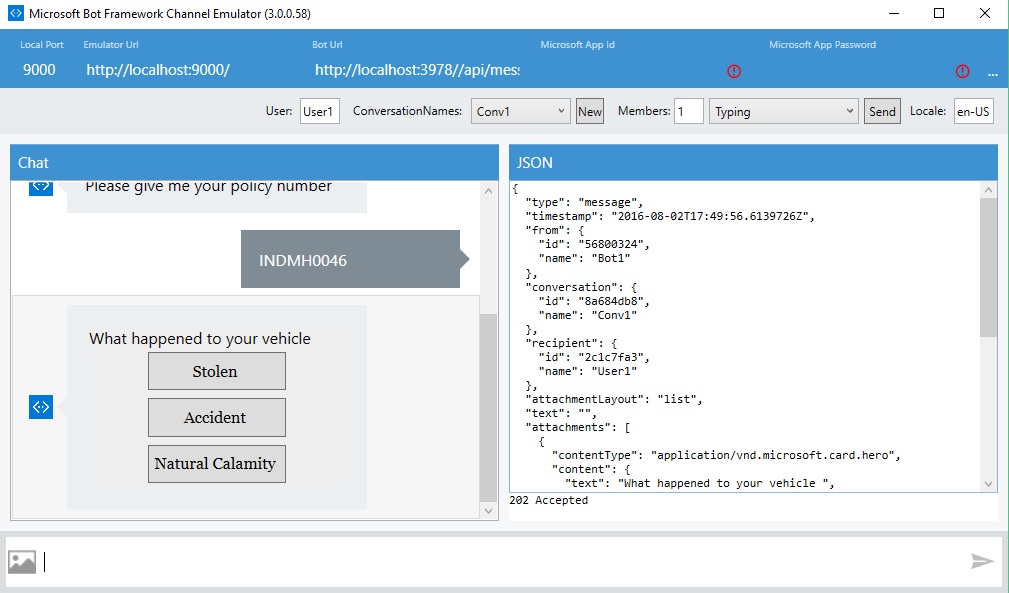
Task: Click the Chat scrollbar down arrow
Action: (488, 511)
